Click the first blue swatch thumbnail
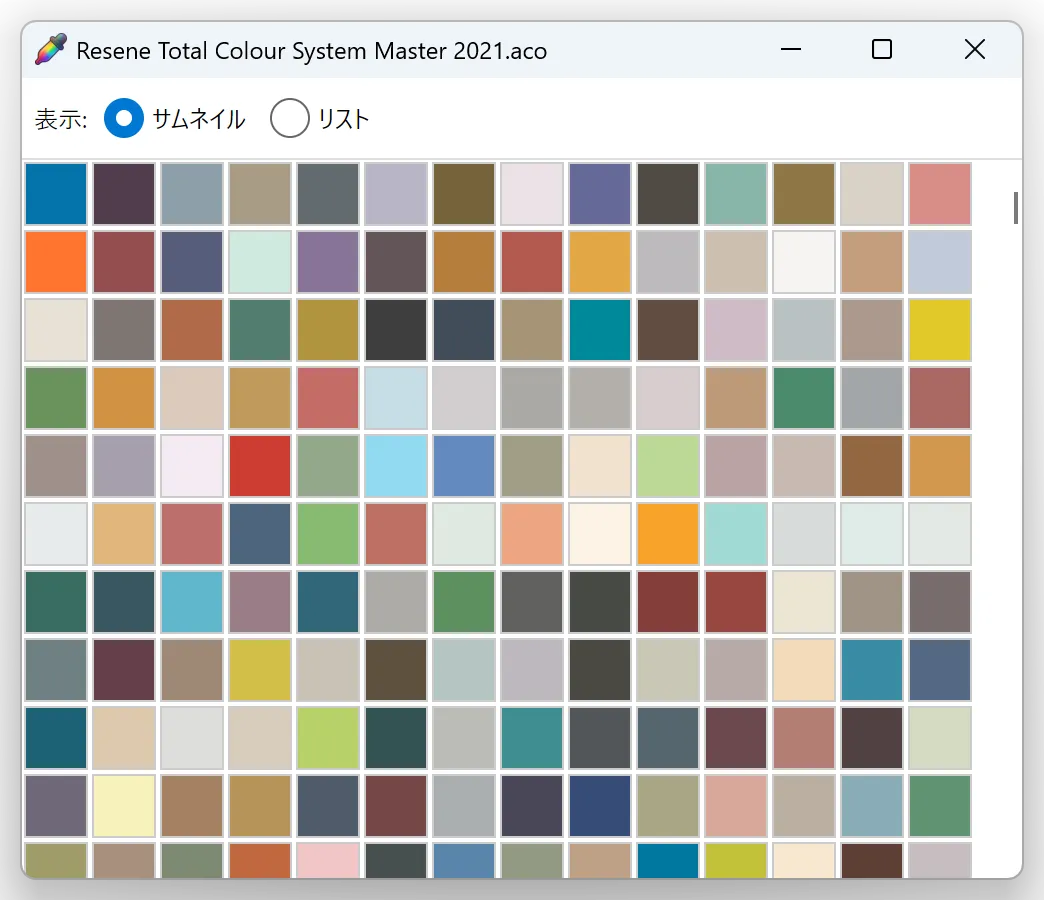The image size is (1044, 900). click(56, 194)
